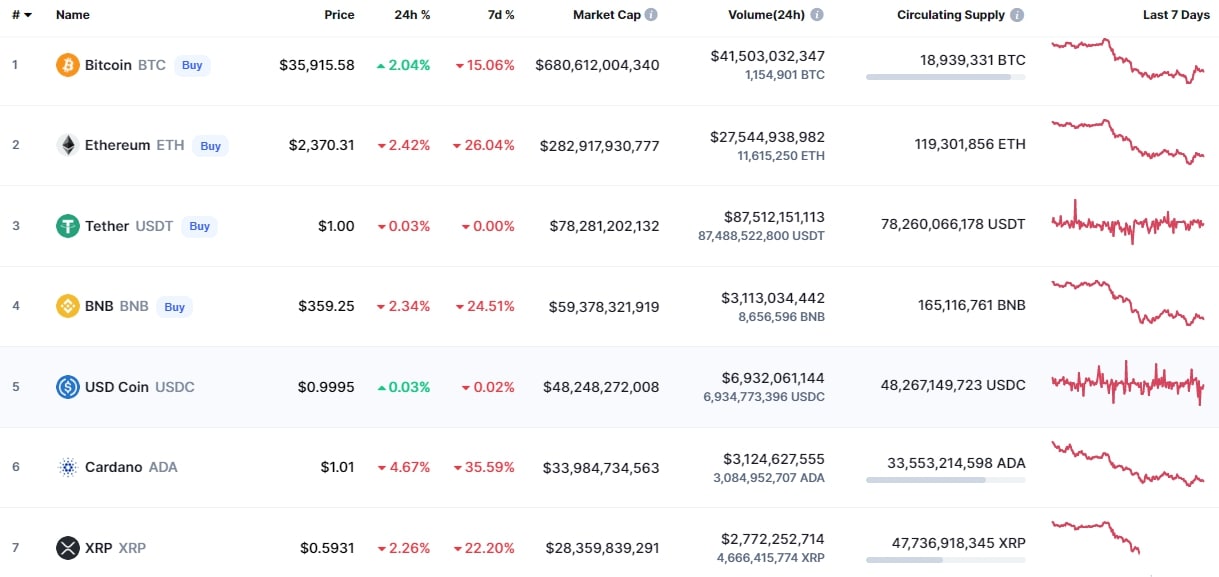Click Bitcoin circulating supply progress bar
Image resolution: width=1219 pixels, height=577 pixels.
[946, 77]
